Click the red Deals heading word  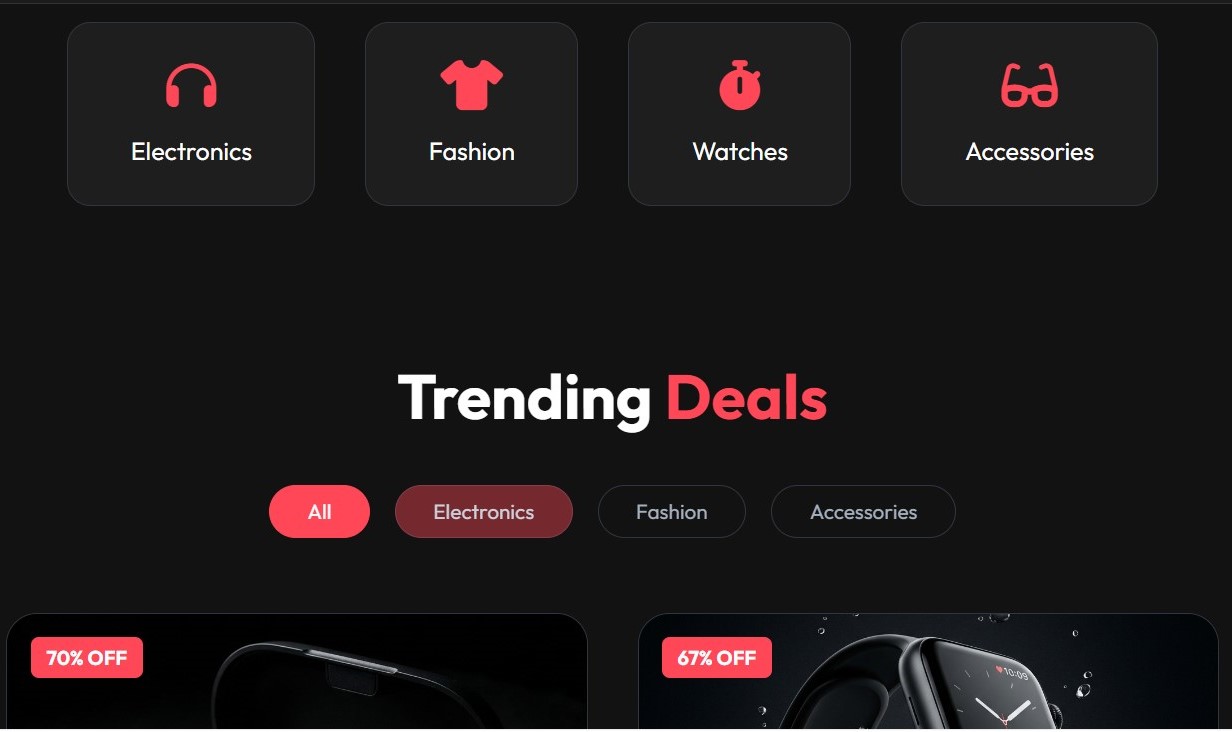coord(747,397)
